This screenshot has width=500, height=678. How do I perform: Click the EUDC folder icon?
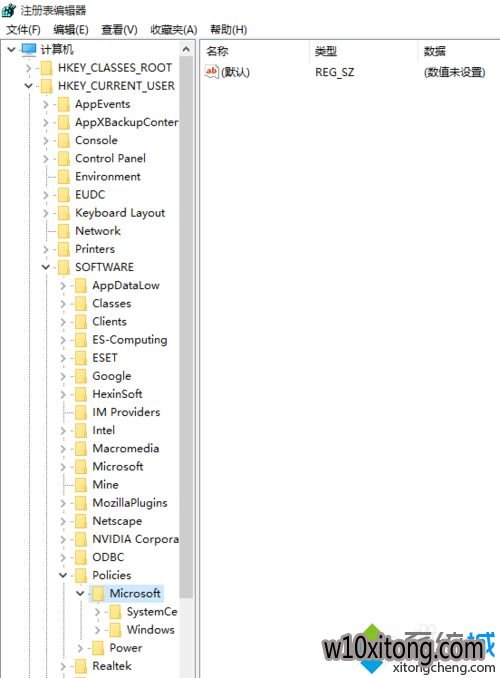[64, 195]
